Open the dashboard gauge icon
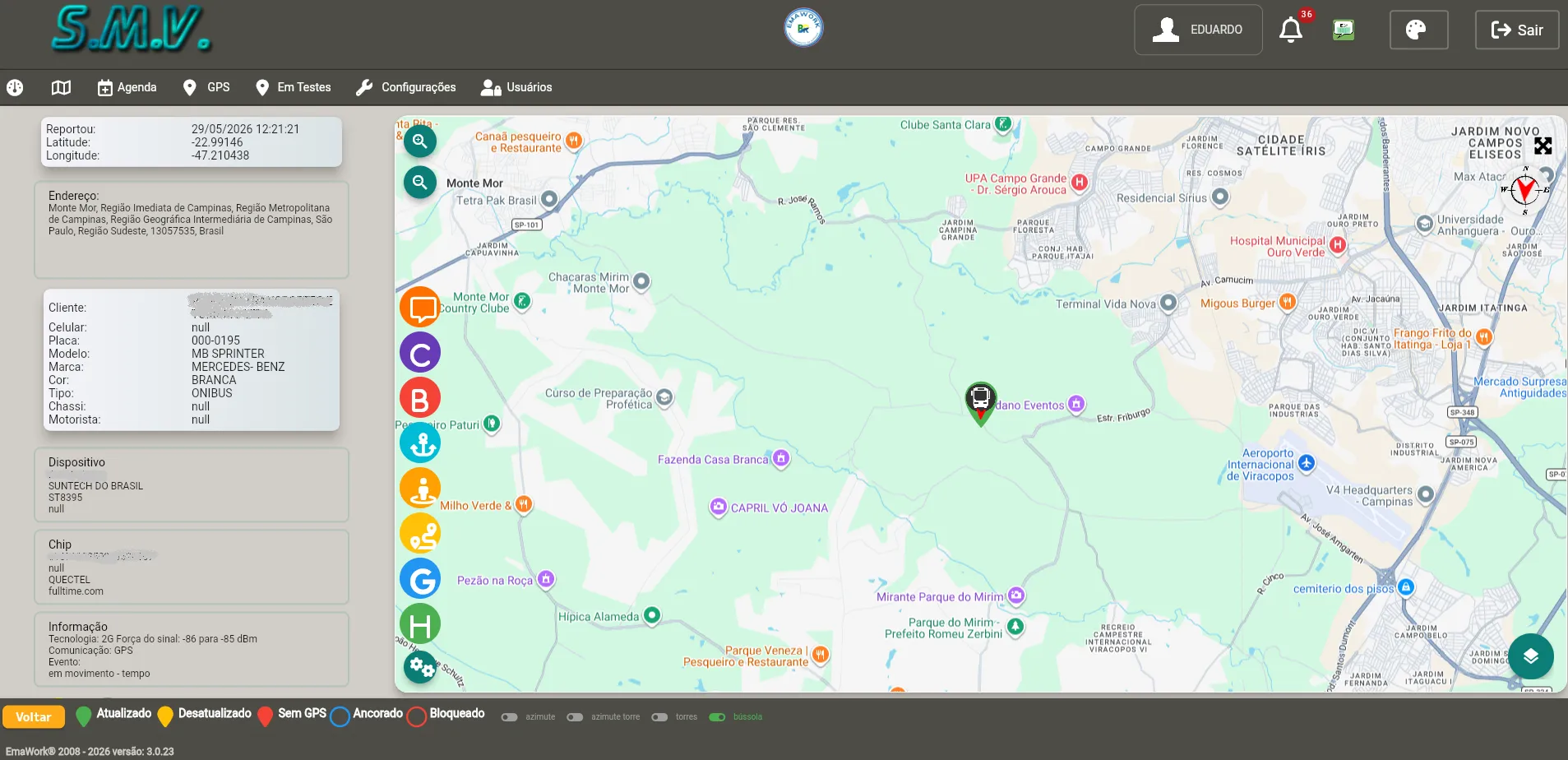 click(15, 87)
